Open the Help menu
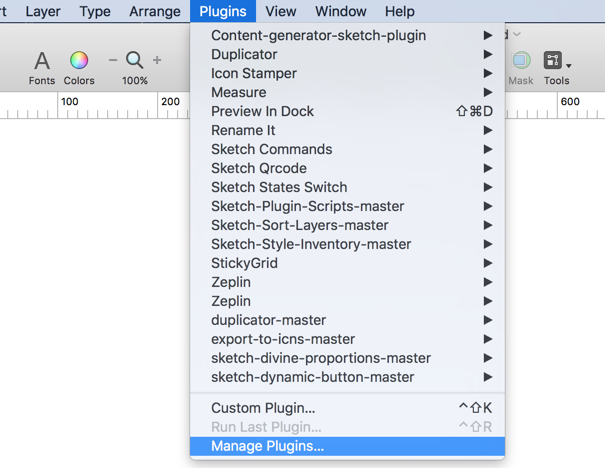Image resolution: width=605 pixels, height=468 pixels. [x=400, y=11]
